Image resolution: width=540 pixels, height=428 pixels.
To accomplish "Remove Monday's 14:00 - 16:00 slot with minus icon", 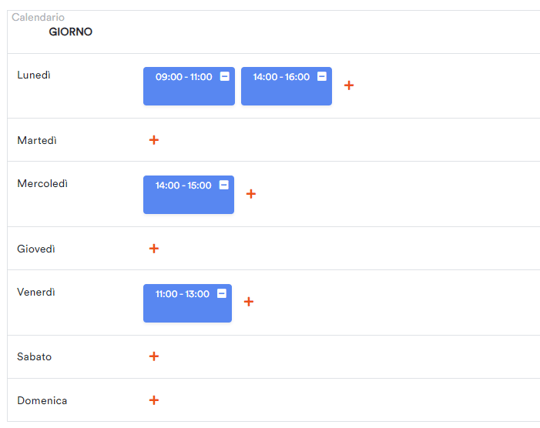I will [x=322, y=76].
